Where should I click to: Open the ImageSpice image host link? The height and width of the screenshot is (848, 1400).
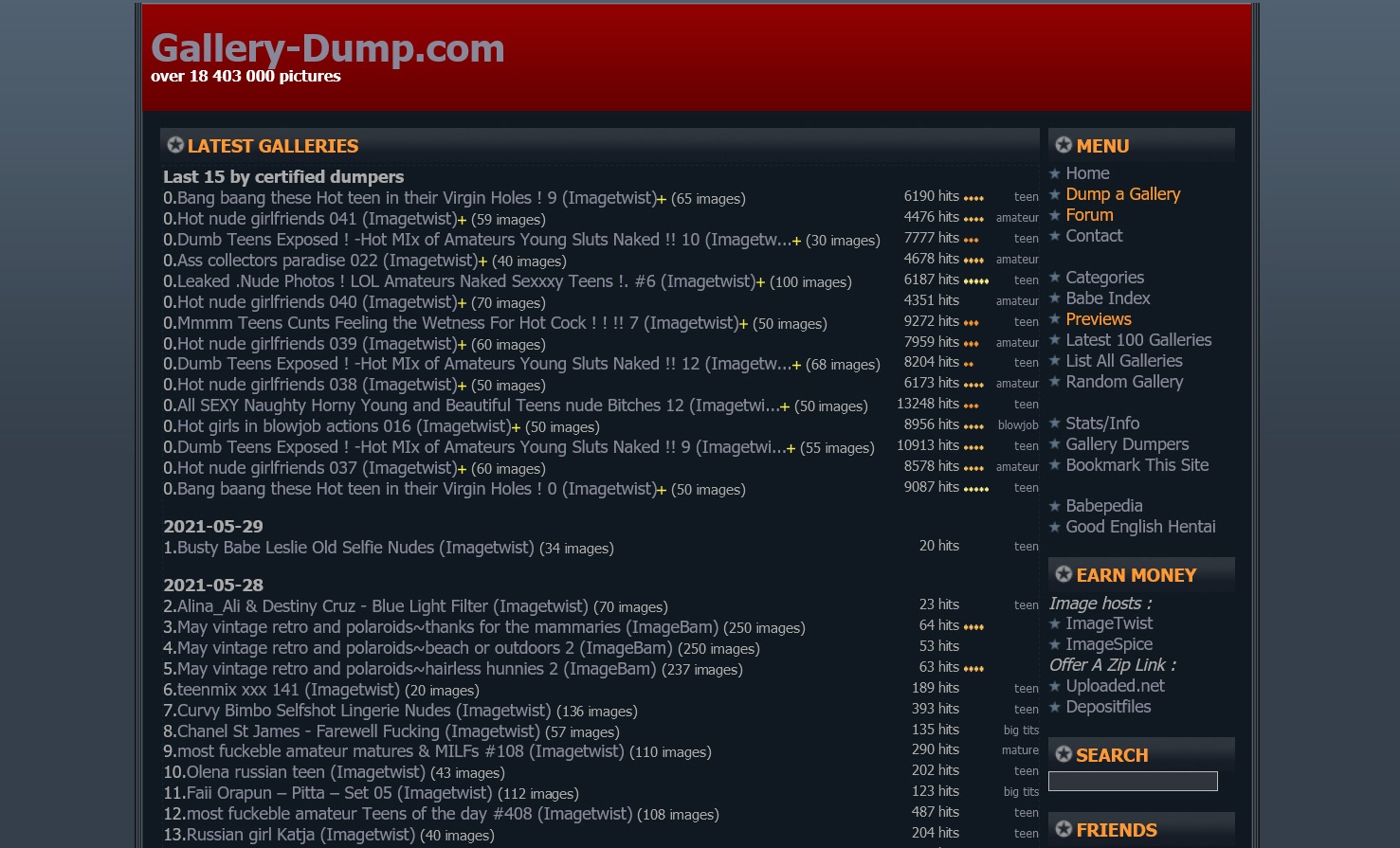tap(1109, 644)
